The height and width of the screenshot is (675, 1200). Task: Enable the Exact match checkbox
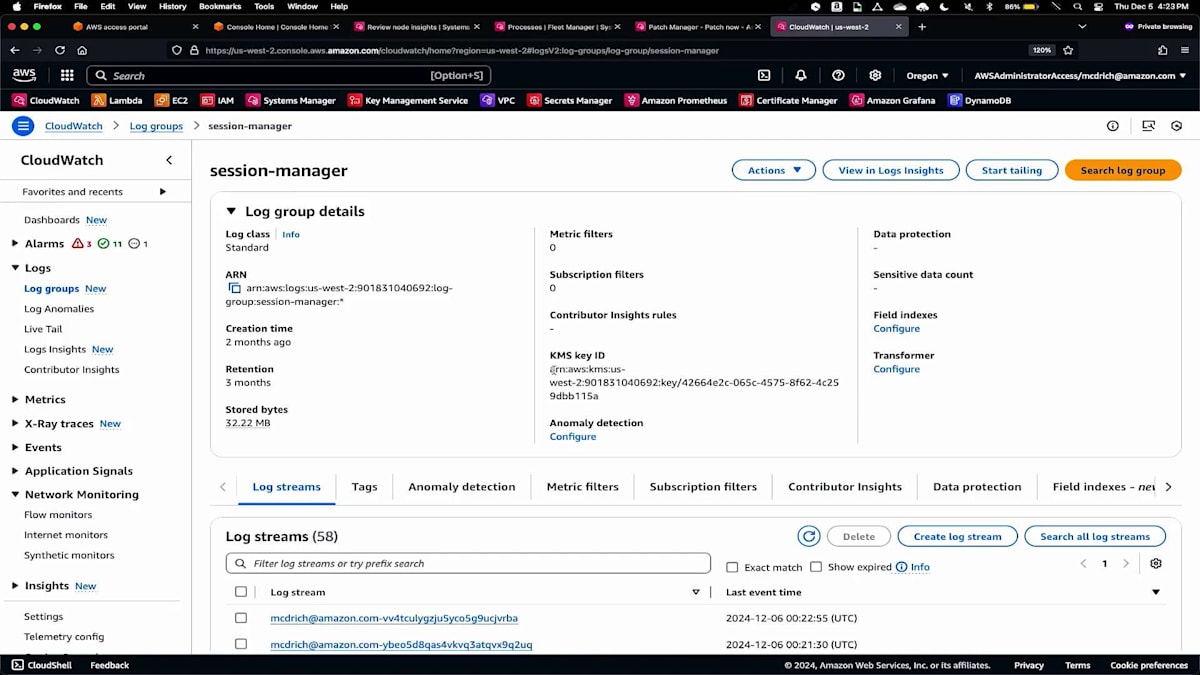pyautogui.click(x=732, y=567)
